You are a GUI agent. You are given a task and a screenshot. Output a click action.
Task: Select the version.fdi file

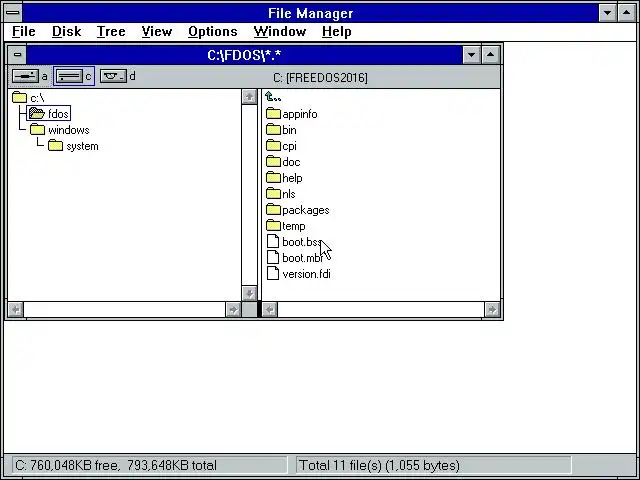pyautogui.click(x=298, y=274)
